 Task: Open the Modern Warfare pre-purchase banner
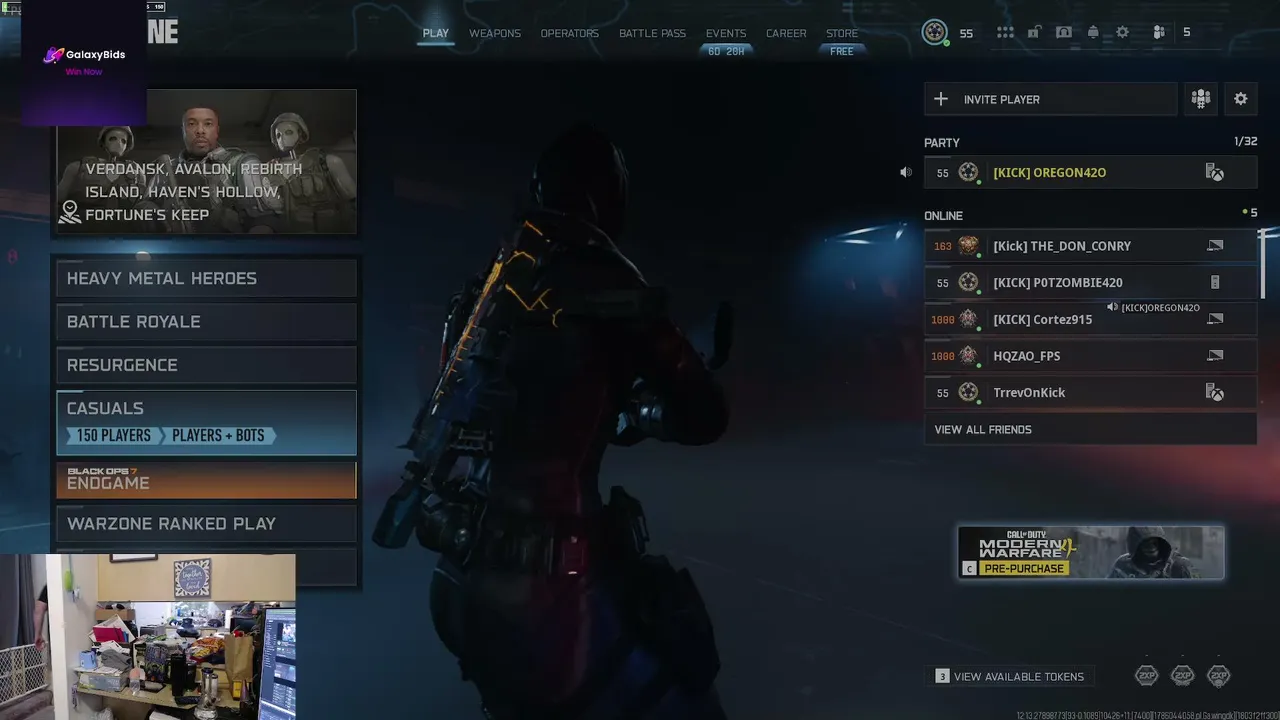[x=1091, y=552]
